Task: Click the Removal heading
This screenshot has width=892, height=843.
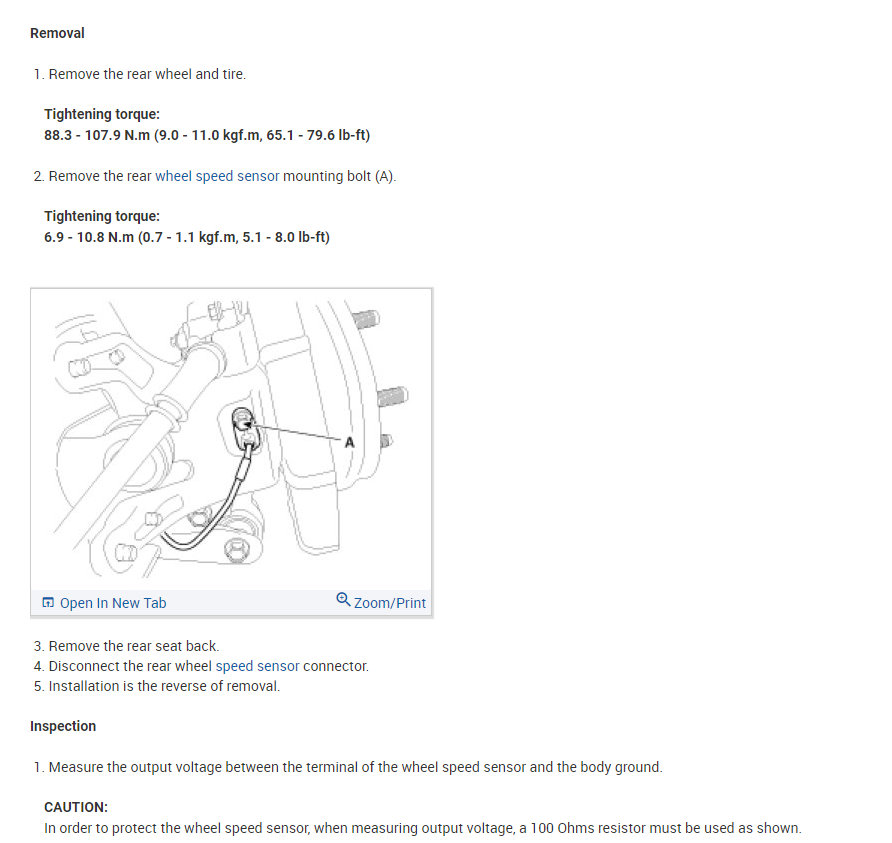Action: coord(57,33)
